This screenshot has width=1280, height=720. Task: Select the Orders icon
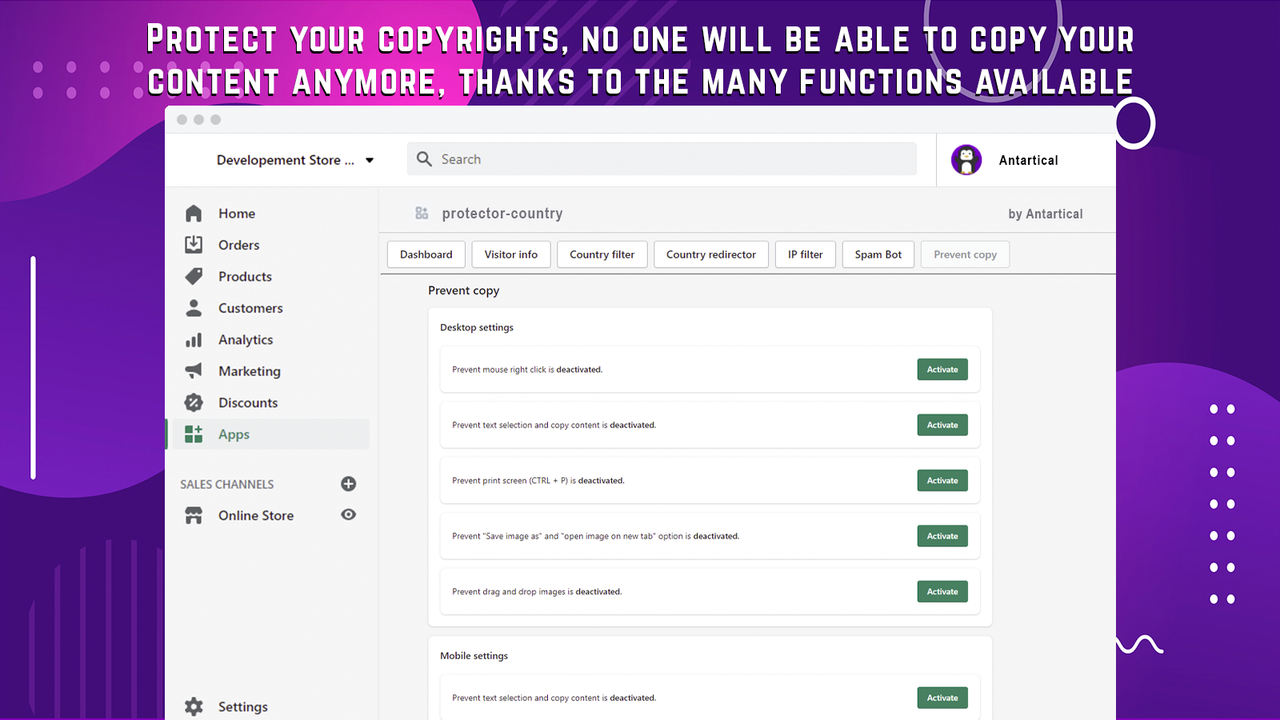pyautogui.click(x=193, y=245)
